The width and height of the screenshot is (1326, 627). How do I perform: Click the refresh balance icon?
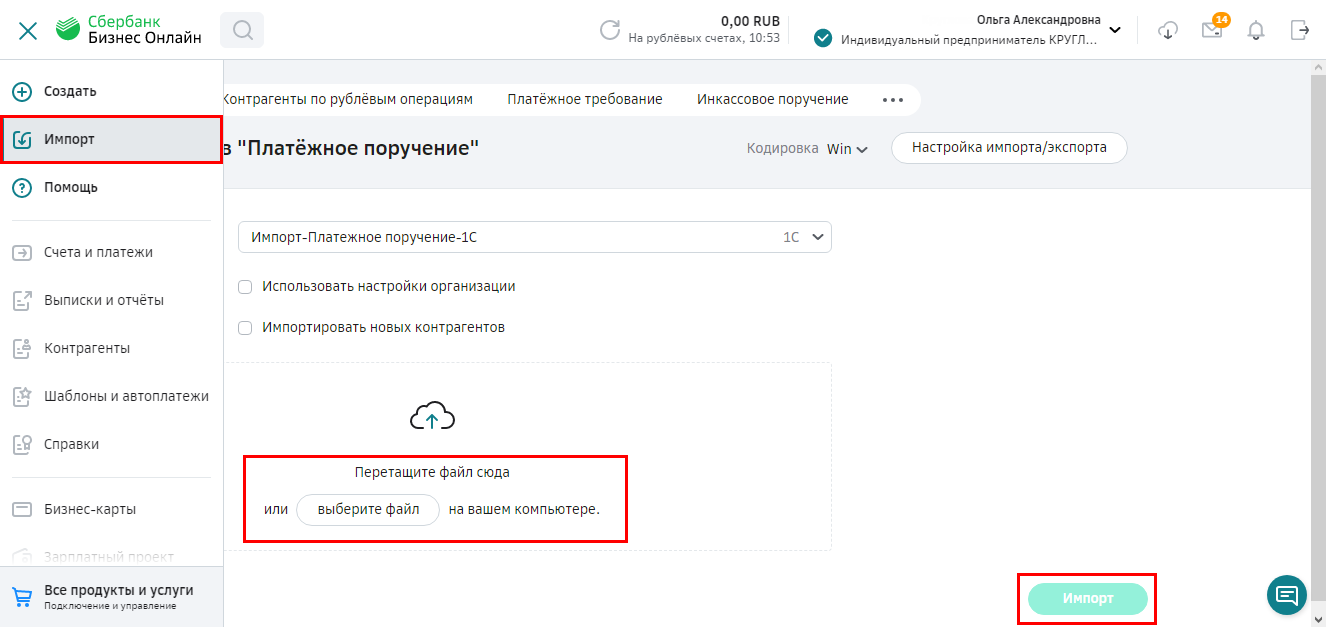tap(609, 30)
